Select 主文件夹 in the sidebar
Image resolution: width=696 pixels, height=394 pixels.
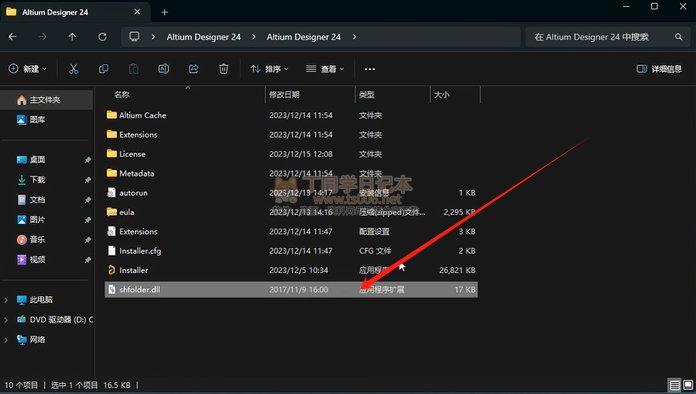[47, 100]
